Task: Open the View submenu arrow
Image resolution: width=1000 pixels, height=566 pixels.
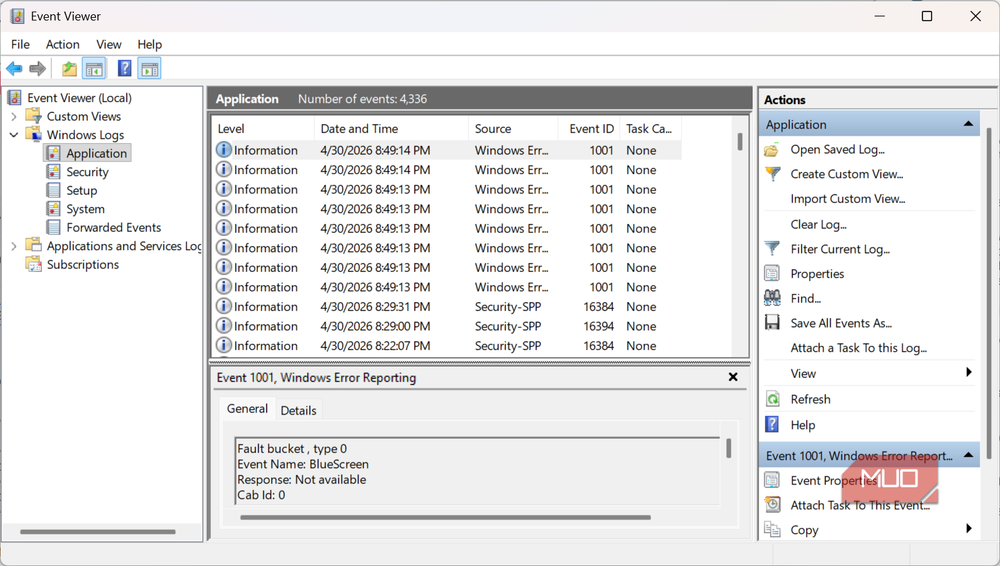Action: pyautogui.click(x=969, y=373)
